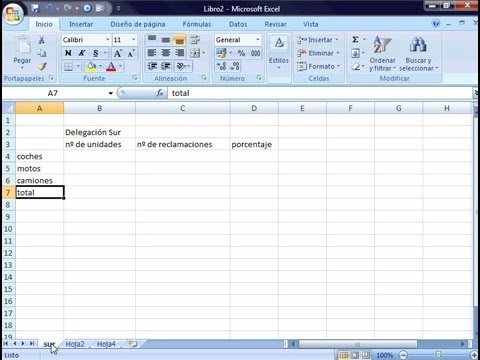Click the Fill down icon

[x=355, y=53]
